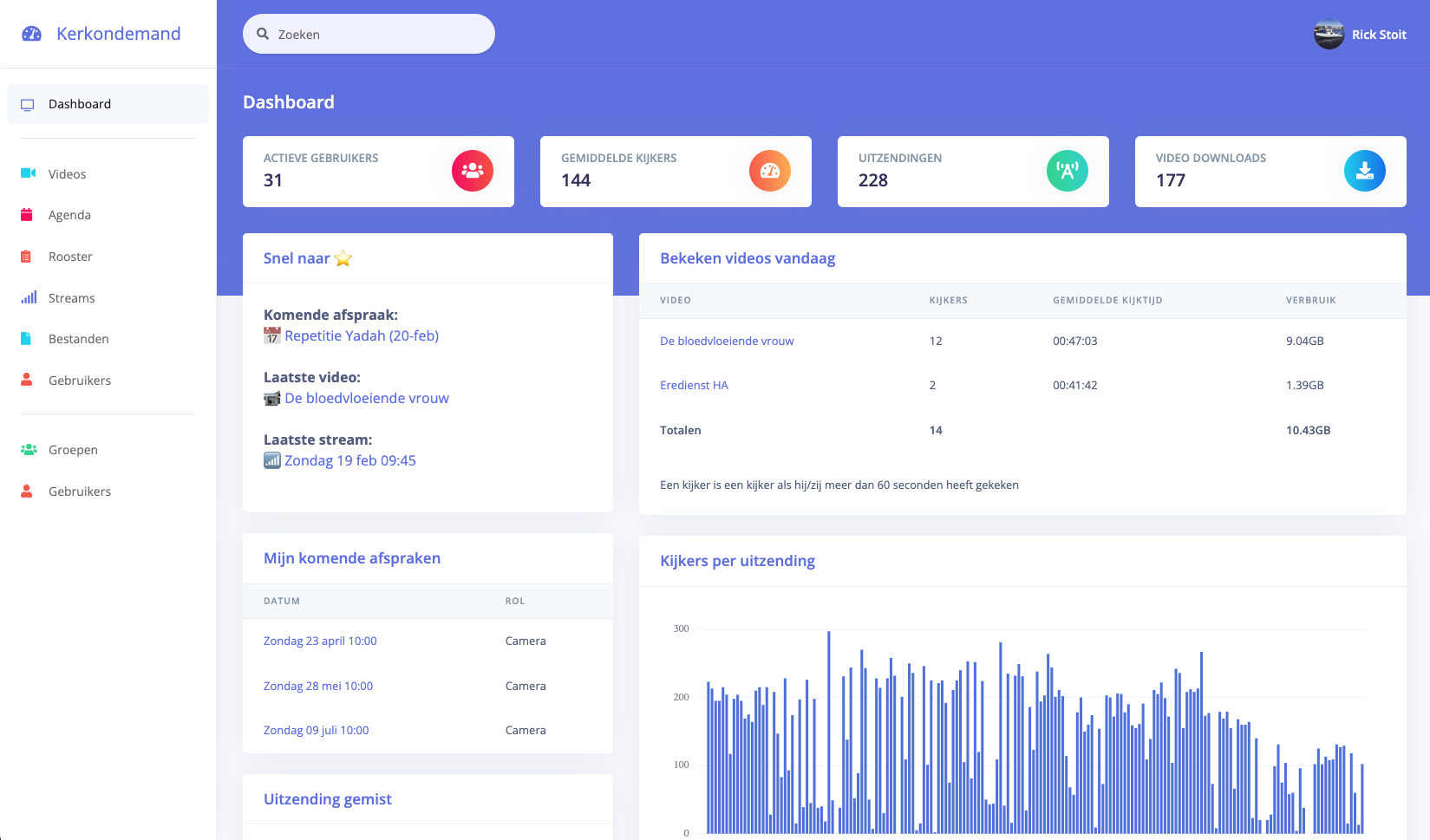
Task: Open the Rooster sidebar item
Action: coord(70,257)
